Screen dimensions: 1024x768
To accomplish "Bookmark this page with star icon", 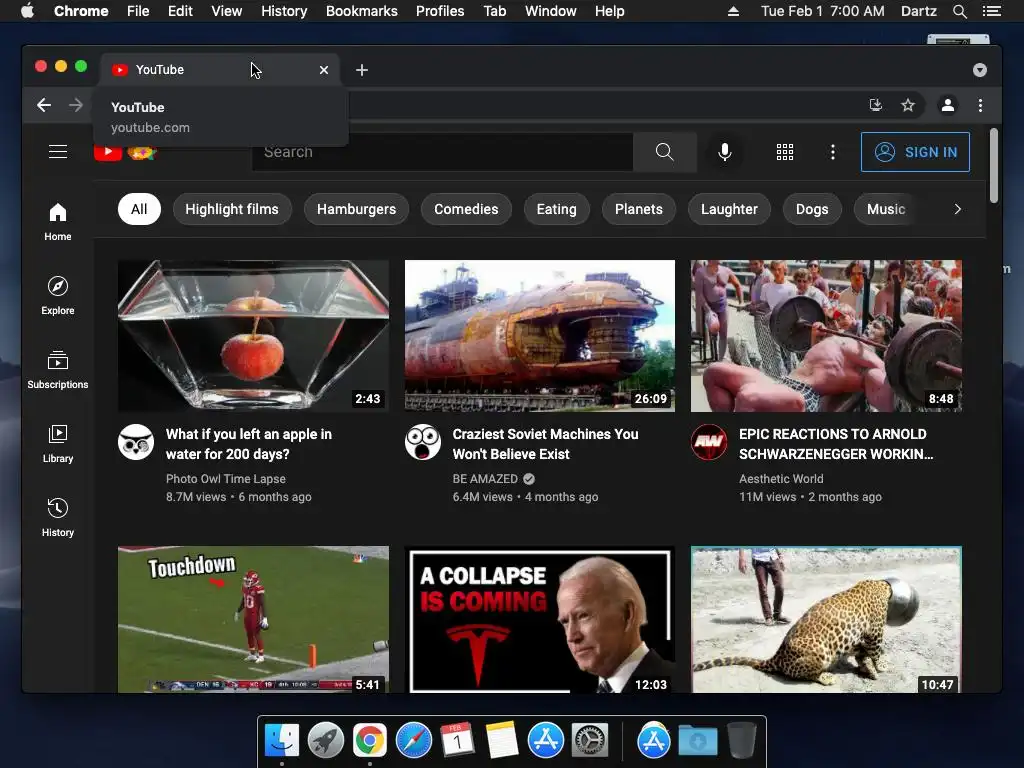I will click(908, 105).
